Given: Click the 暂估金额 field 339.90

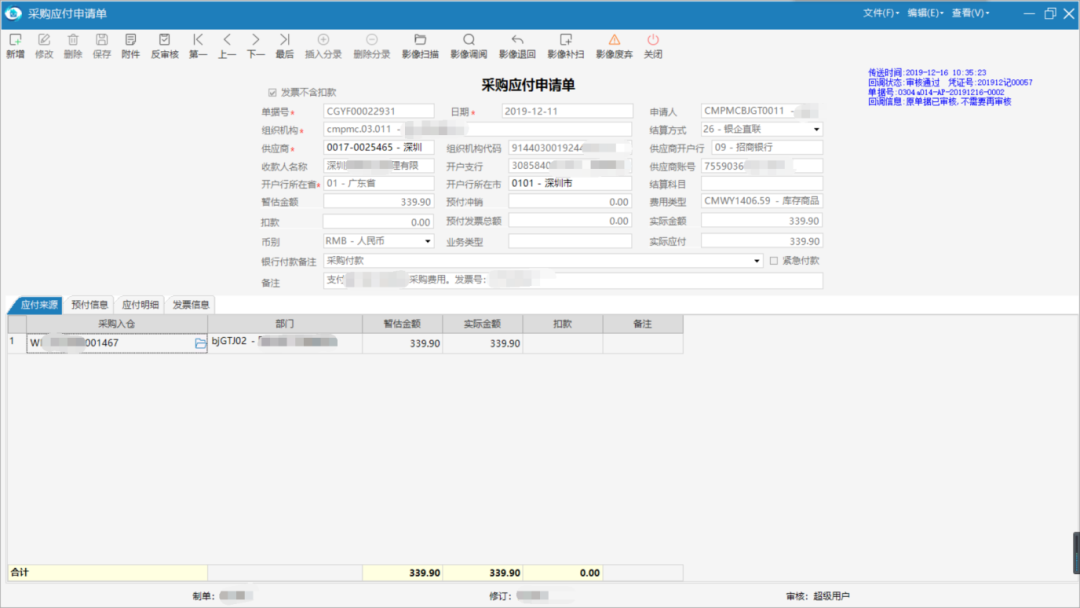Looking at the screenshot, I should (379, 202).
